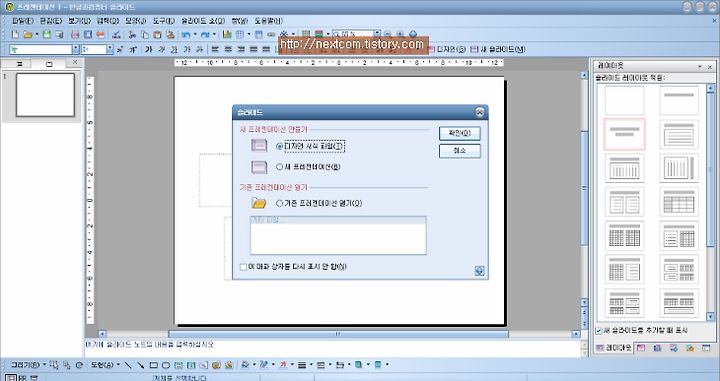
Task: Open the dropdown arrow beside the Fill color icon
Action: click(x=253, y=365)
